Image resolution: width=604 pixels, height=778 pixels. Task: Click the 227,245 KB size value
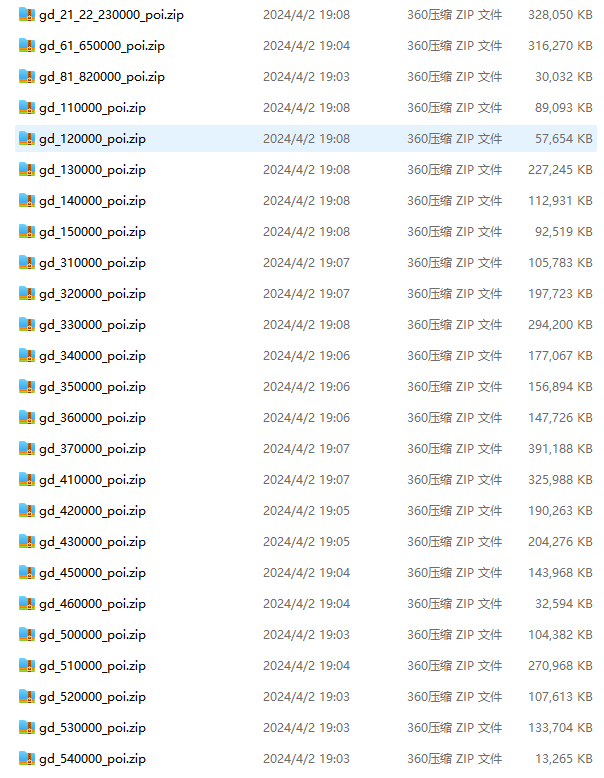click(x=560, y=170)
